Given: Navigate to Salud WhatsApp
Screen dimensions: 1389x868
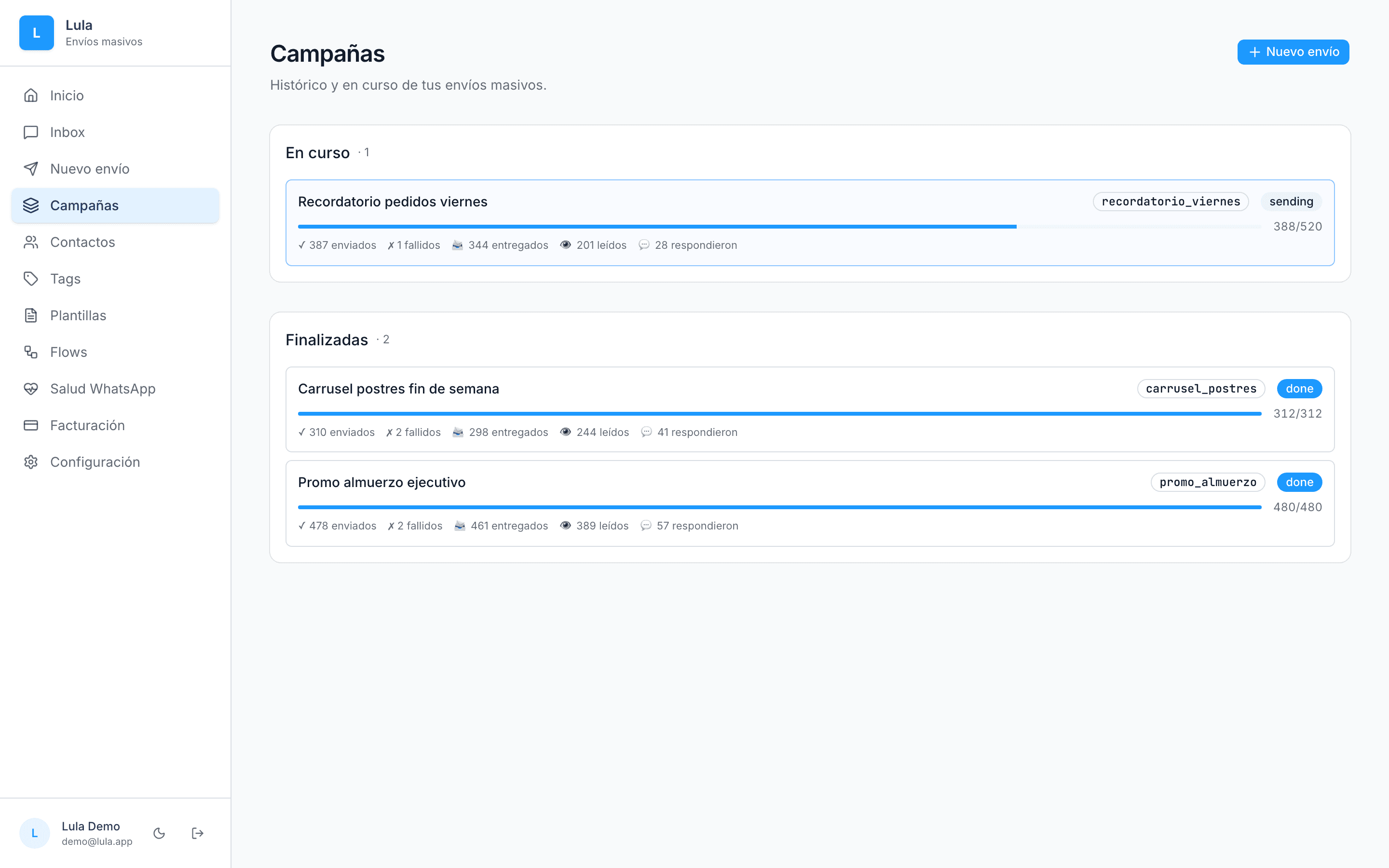Looking at the screenshot, I should [x=115, y=389].
